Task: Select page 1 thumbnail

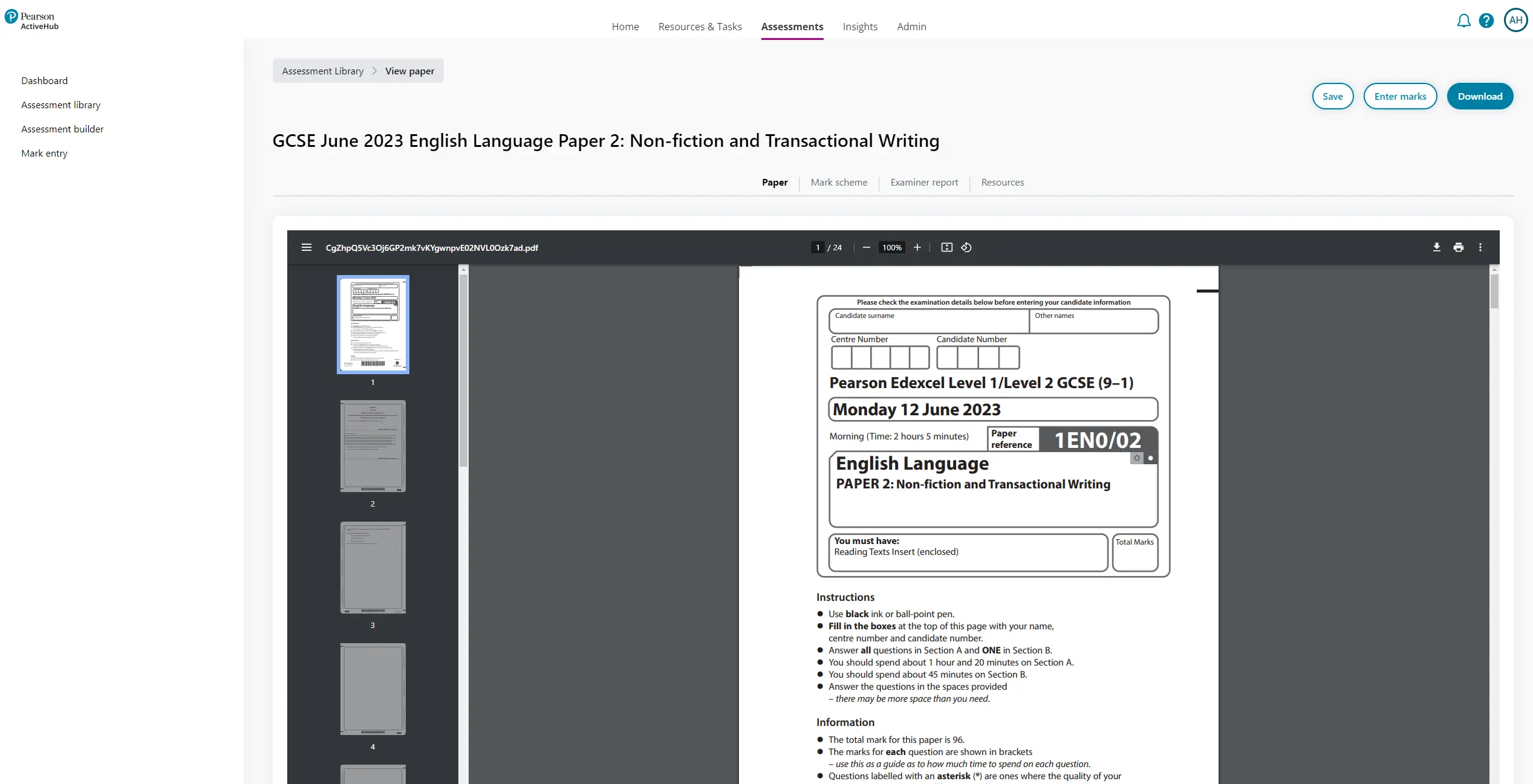Action: (373, 325)
